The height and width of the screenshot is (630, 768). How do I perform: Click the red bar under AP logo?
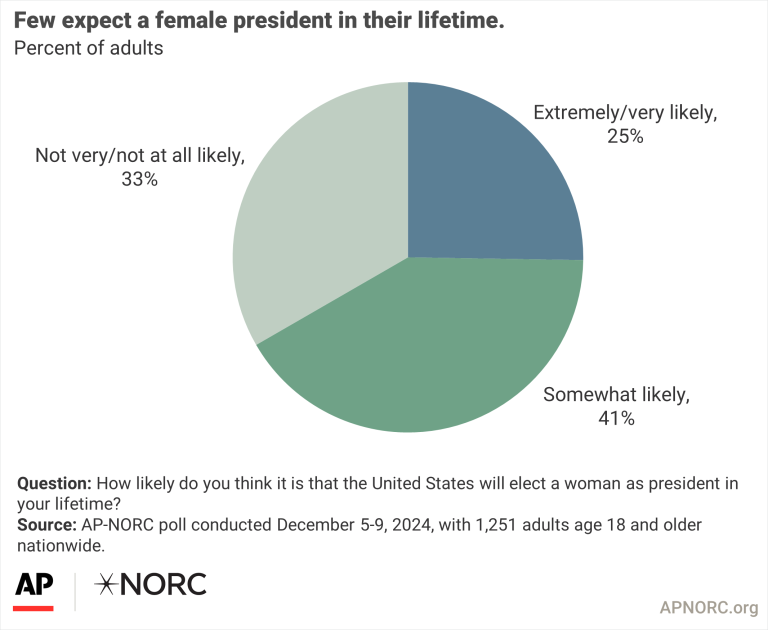tap(33, 608)
